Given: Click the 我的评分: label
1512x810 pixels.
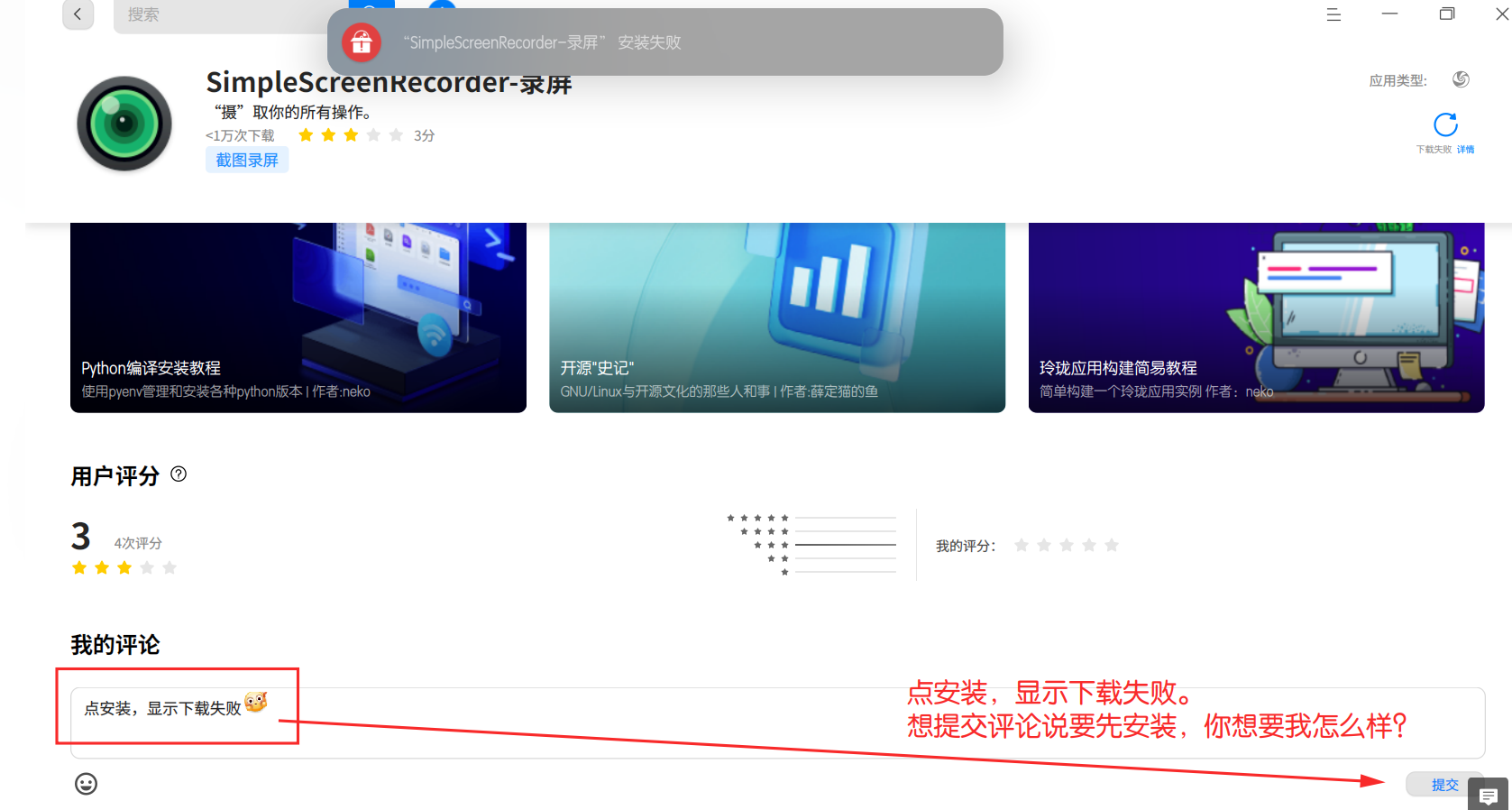Looking at the screenshot, I should (966, 546).
